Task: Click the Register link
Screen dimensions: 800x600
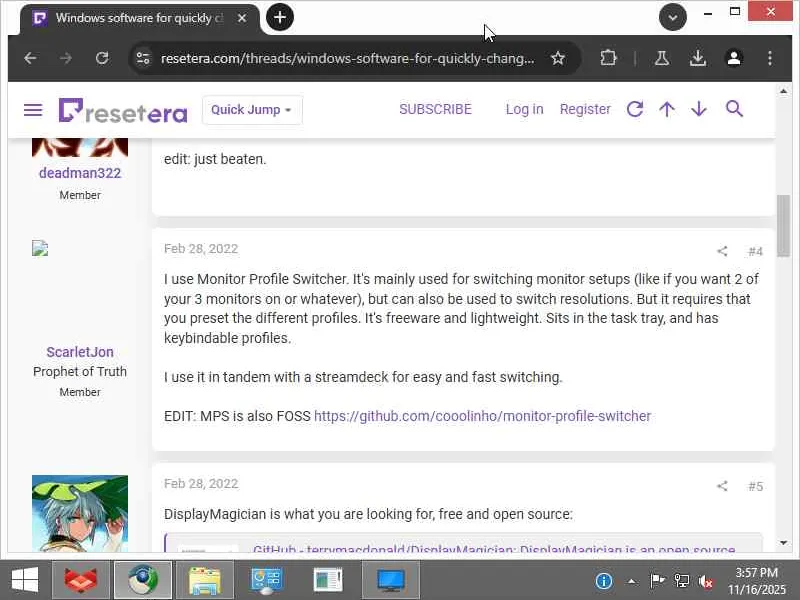Action: click(585, 109)
